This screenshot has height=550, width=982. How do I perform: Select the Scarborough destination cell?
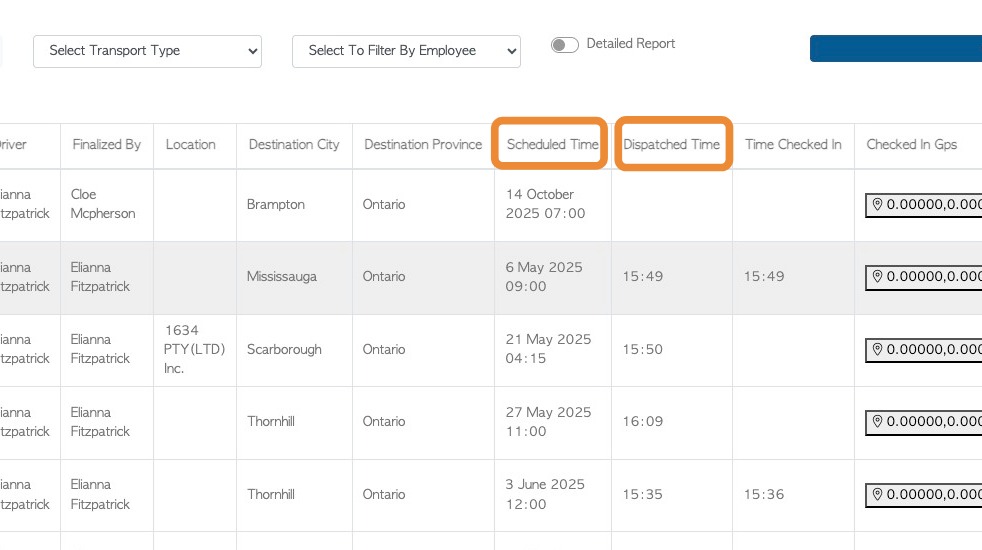coord(284,349)
